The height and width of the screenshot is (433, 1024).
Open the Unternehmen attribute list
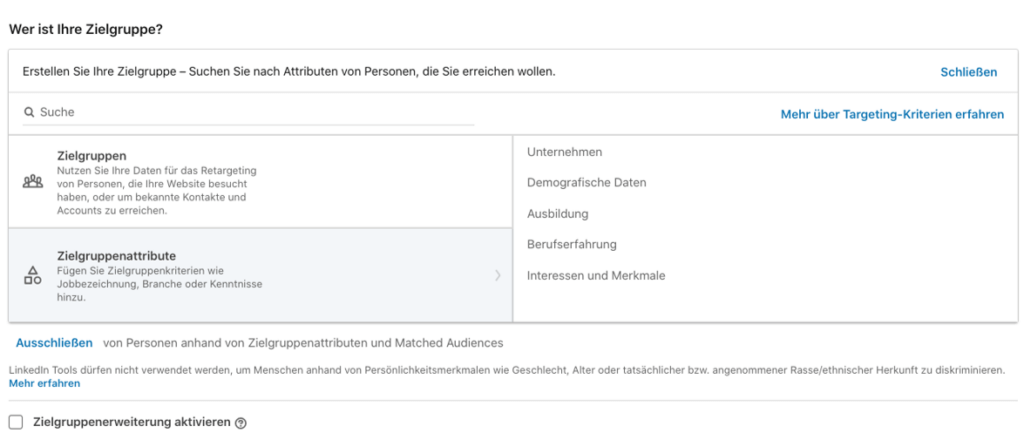pos(564,152)
